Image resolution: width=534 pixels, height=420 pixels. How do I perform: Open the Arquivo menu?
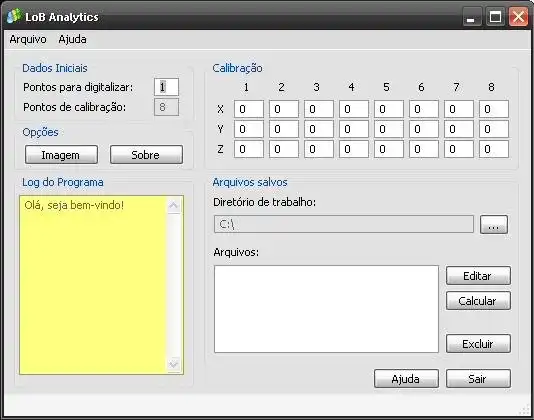[28, 40]
